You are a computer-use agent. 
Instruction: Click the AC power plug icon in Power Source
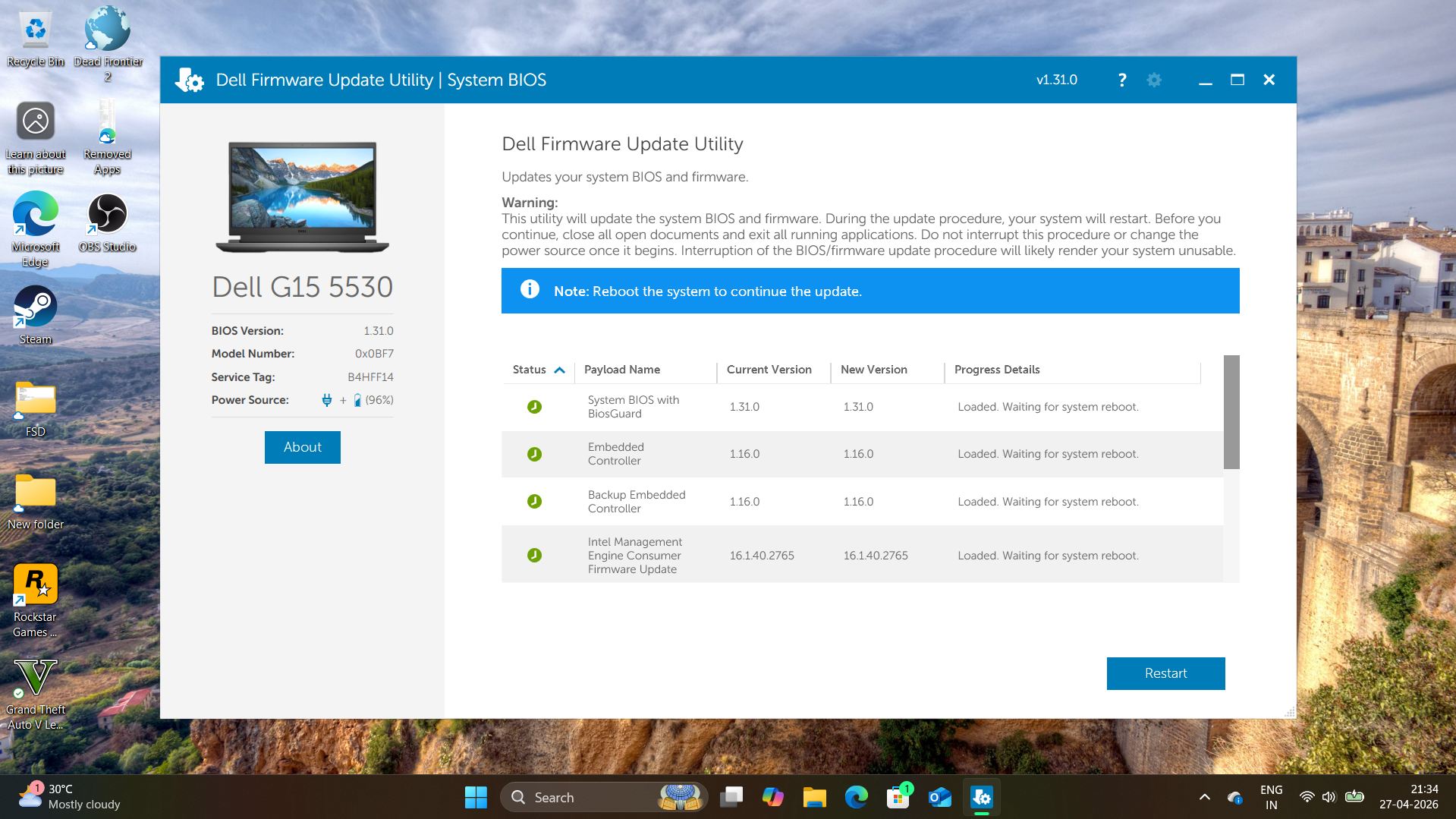[326, 400]
